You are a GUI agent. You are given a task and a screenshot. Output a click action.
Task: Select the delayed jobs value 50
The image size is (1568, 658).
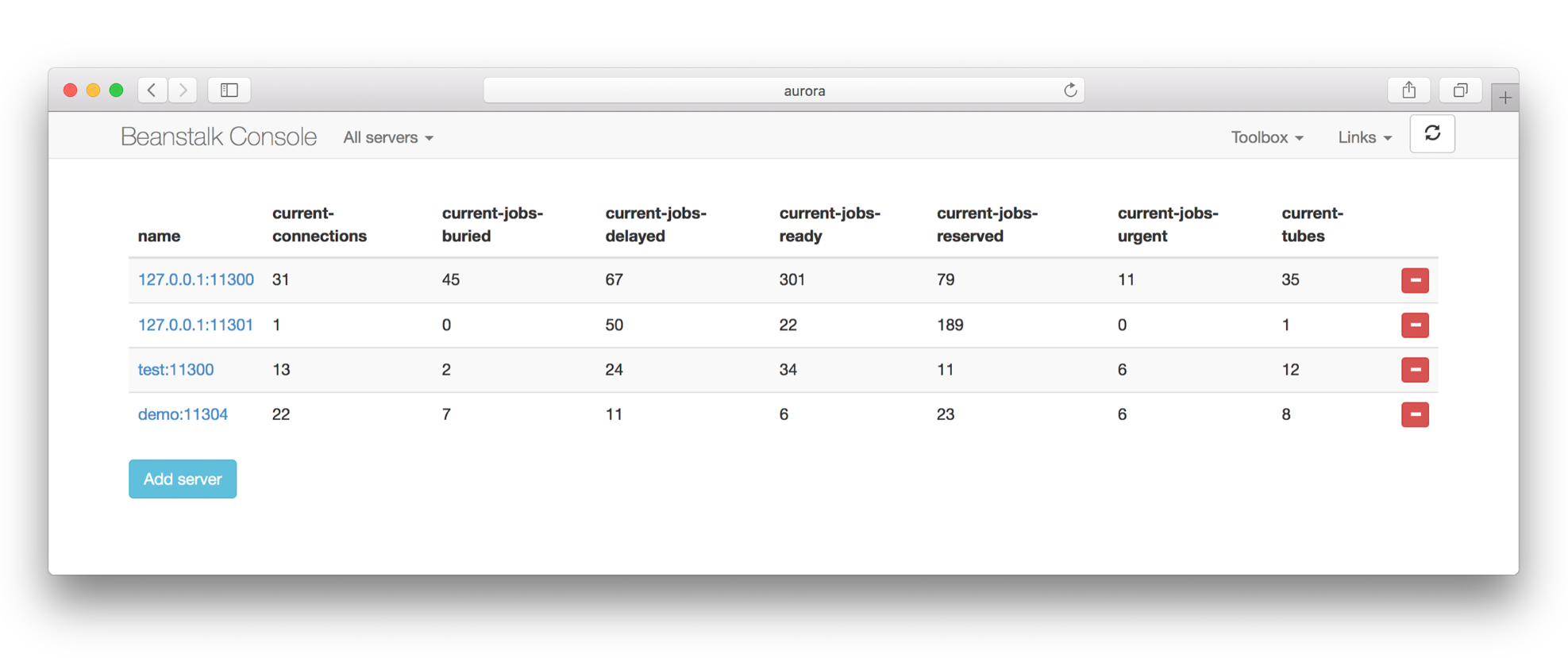click(x=614, y=325)
